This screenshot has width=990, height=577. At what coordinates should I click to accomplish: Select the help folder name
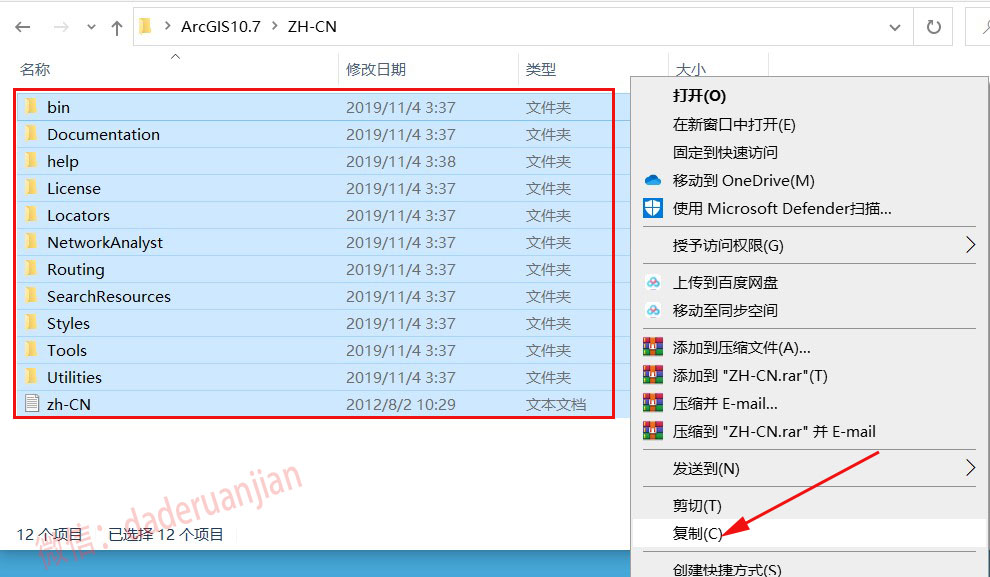63,162
